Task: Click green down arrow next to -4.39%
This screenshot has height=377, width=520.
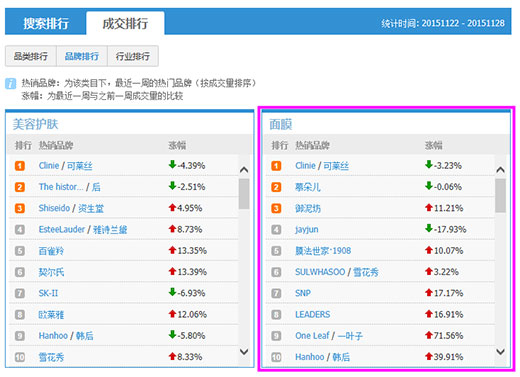Action: tap(172, 164)
